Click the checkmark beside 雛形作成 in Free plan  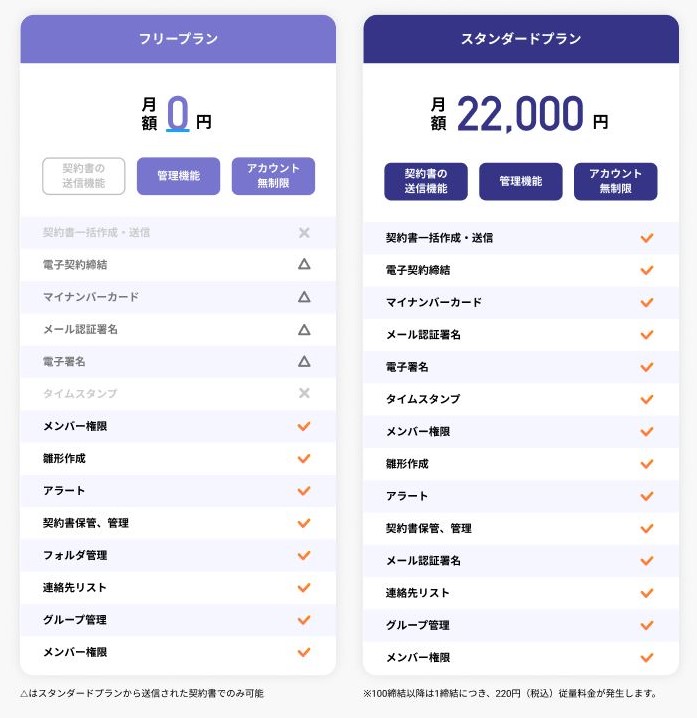click(304, 458)
